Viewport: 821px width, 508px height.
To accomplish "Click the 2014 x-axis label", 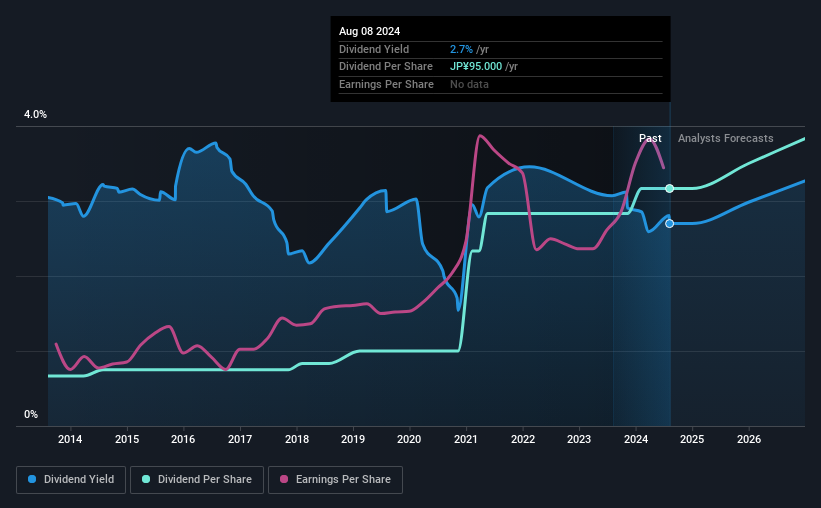I will click(70, 439).
